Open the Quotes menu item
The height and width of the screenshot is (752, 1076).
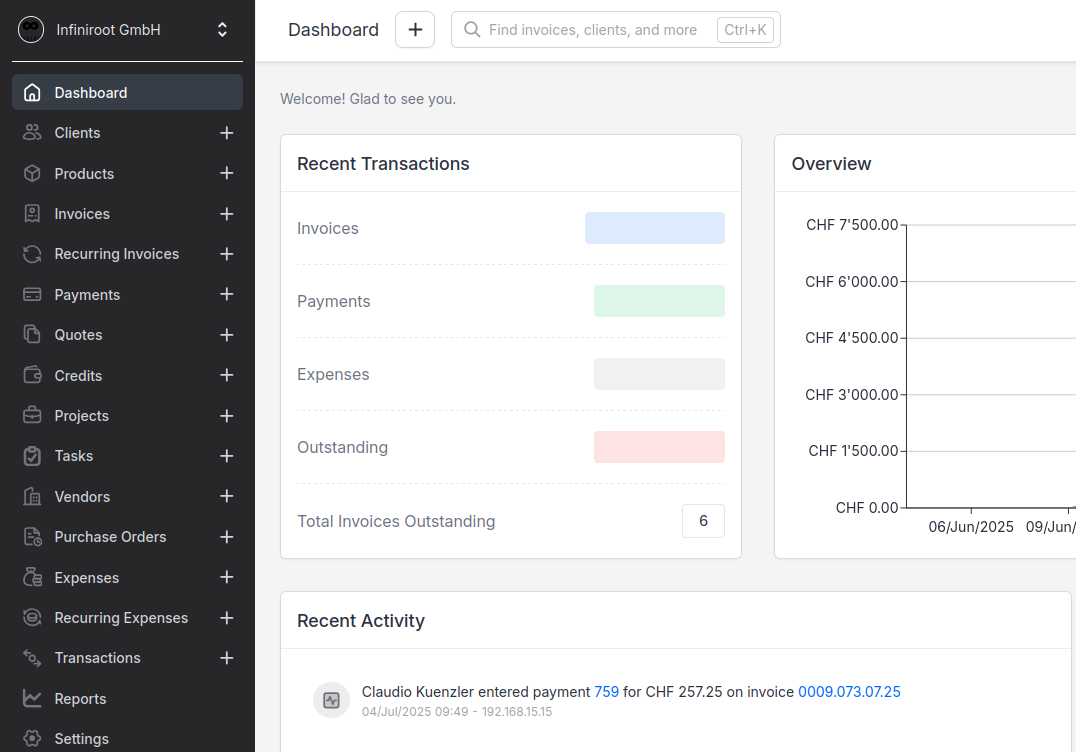(x=78, y=335)
